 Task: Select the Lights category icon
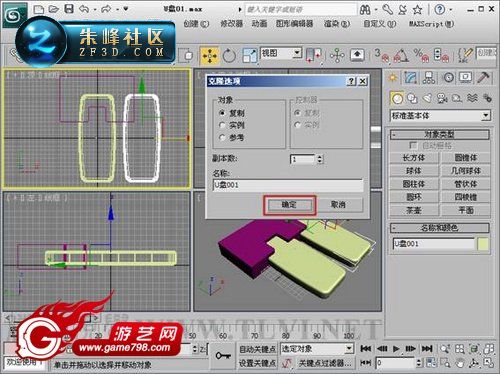point(427,98)
